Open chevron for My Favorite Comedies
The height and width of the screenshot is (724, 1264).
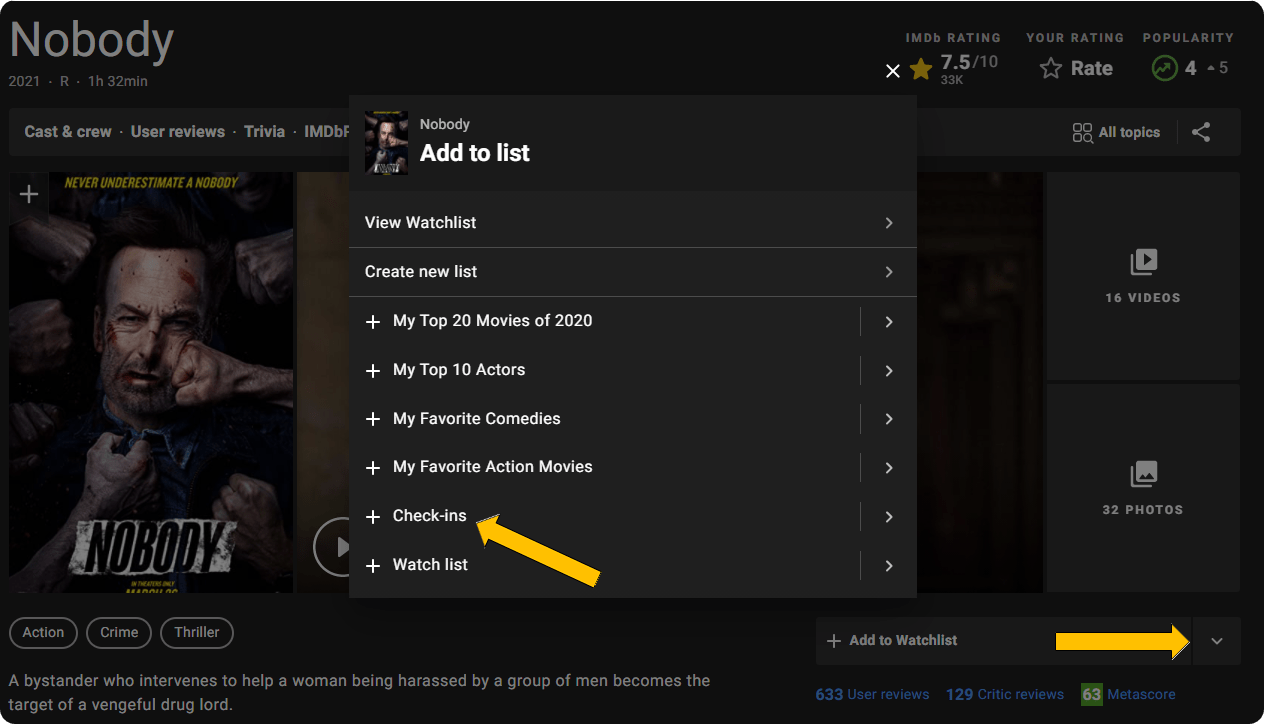click(x=889, y=419)
